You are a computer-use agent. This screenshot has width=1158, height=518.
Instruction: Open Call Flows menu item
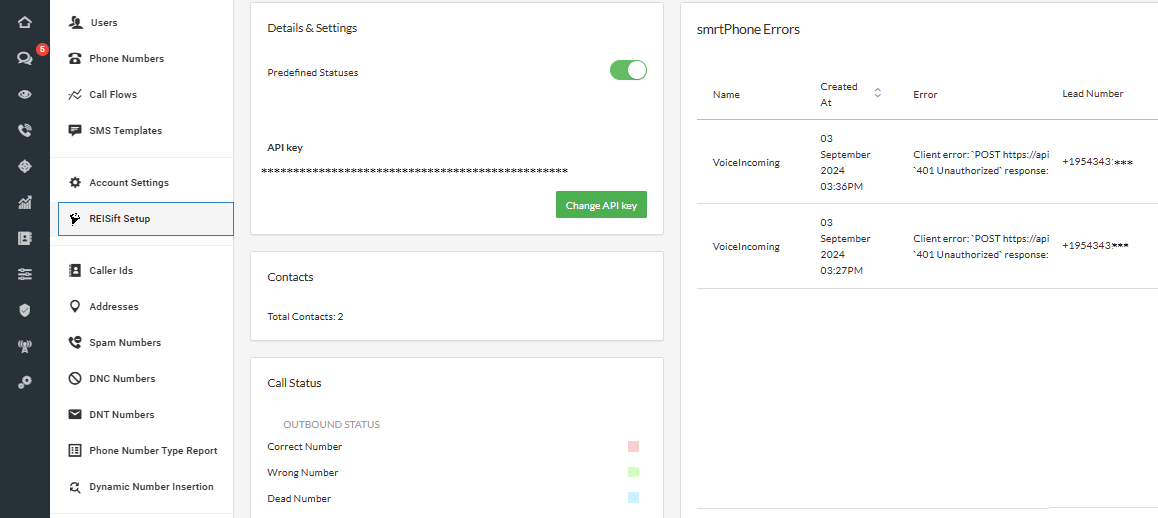[112, 95]
